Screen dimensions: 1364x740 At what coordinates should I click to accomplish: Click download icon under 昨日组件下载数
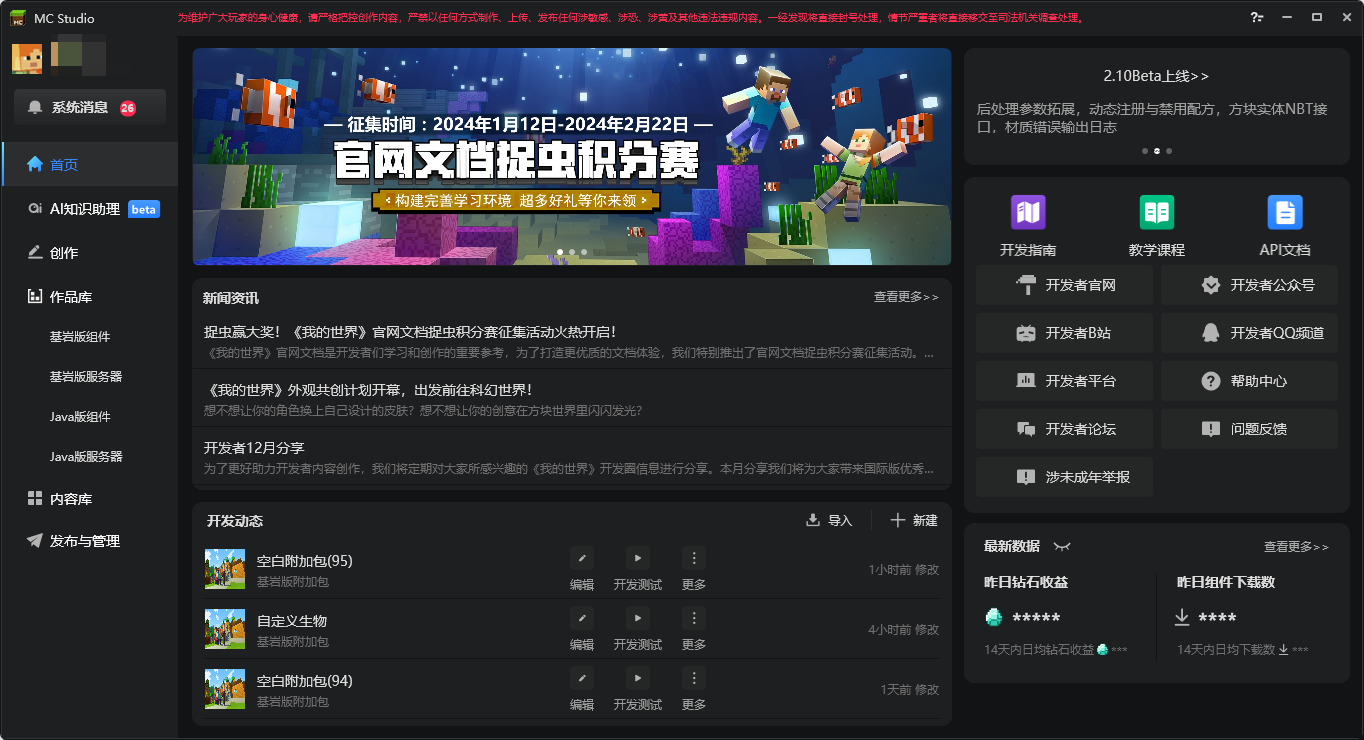point(1182,617)
